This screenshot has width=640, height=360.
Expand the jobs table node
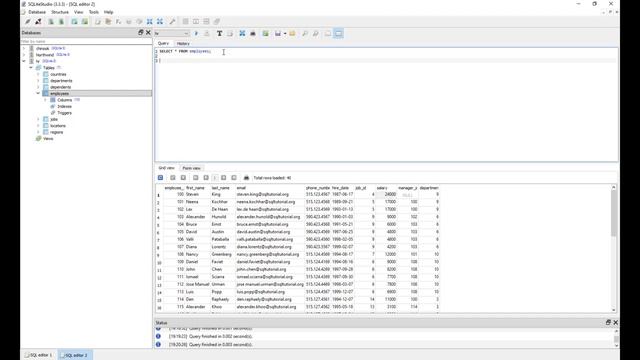pos(38,119)
